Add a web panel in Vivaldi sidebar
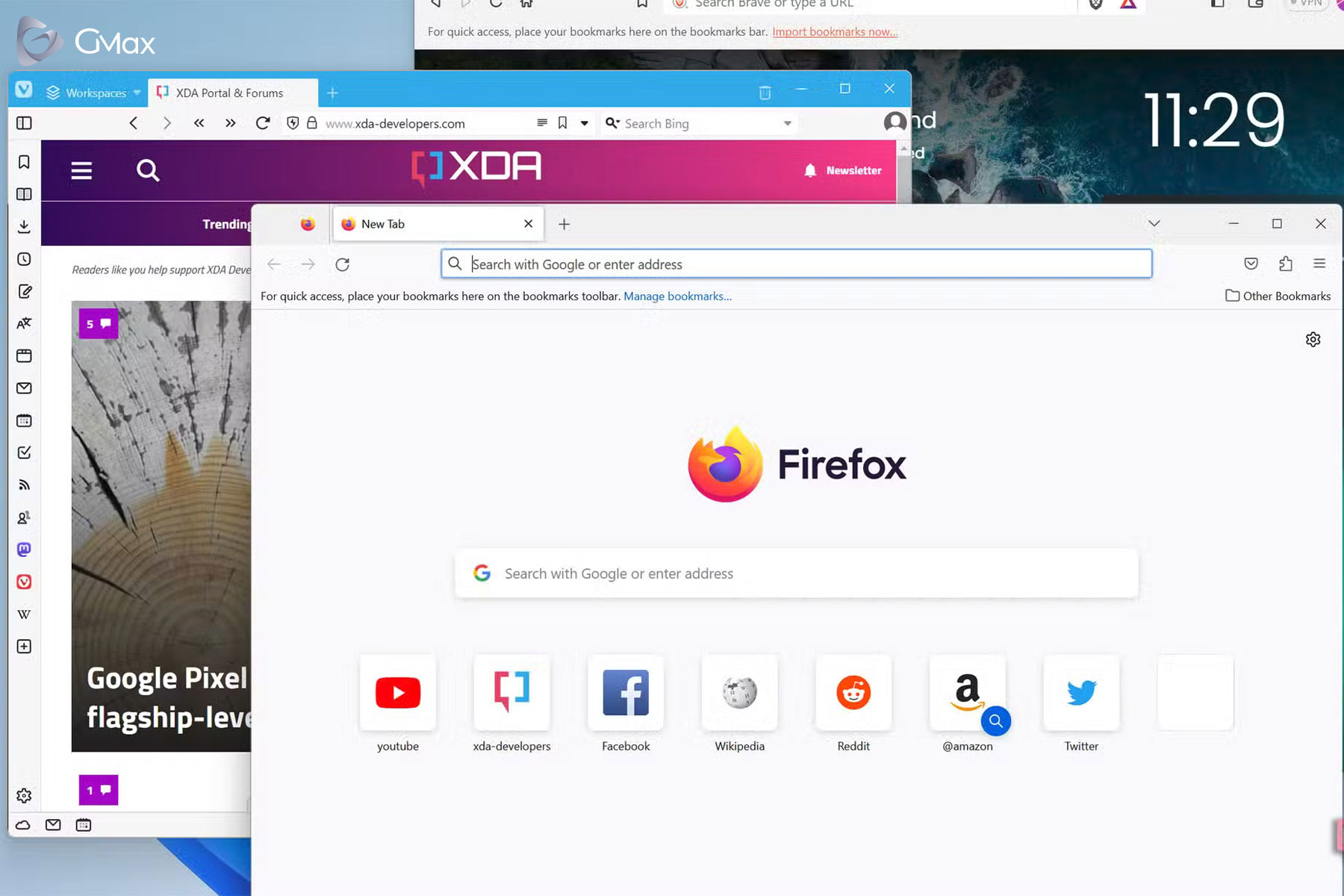Viewport: 1344px width, 896px height. 24,647
